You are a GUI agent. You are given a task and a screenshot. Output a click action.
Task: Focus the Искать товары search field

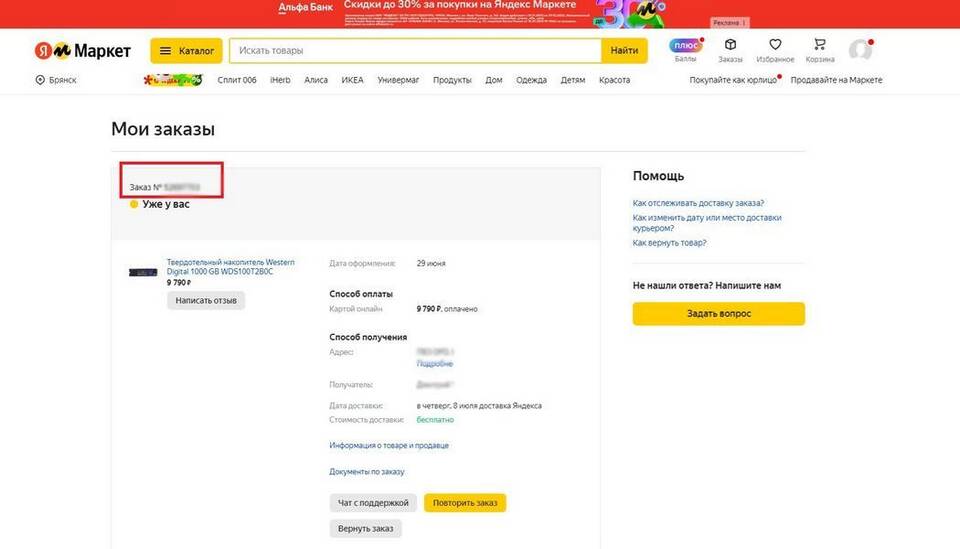[x=415, y=51]
